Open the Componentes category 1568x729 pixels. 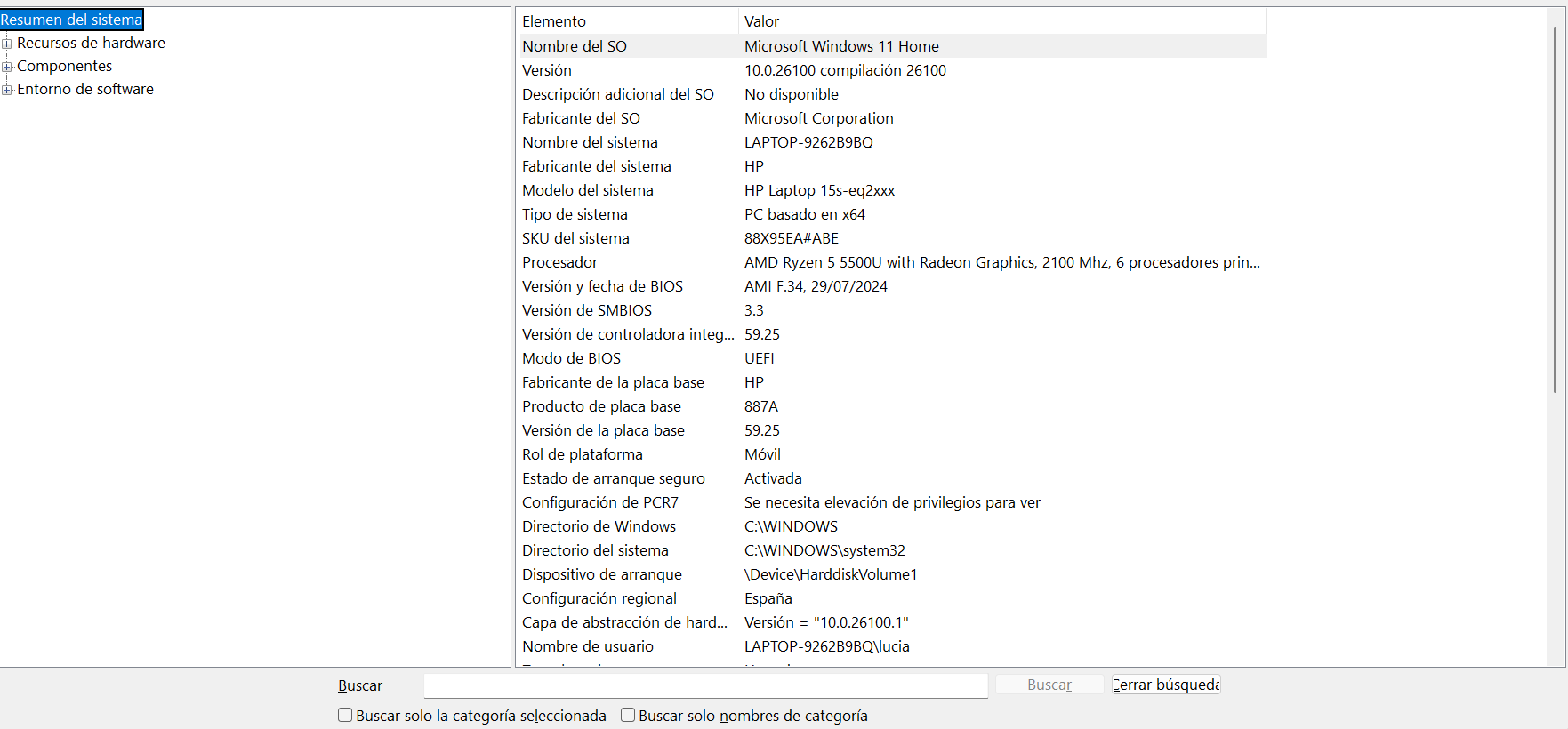click(64, 66)
